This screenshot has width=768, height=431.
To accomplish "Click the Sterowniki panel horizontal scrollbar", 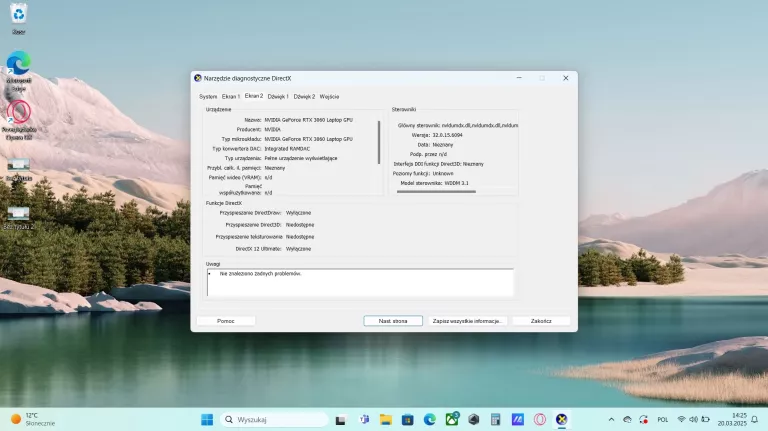I will 436,192.
